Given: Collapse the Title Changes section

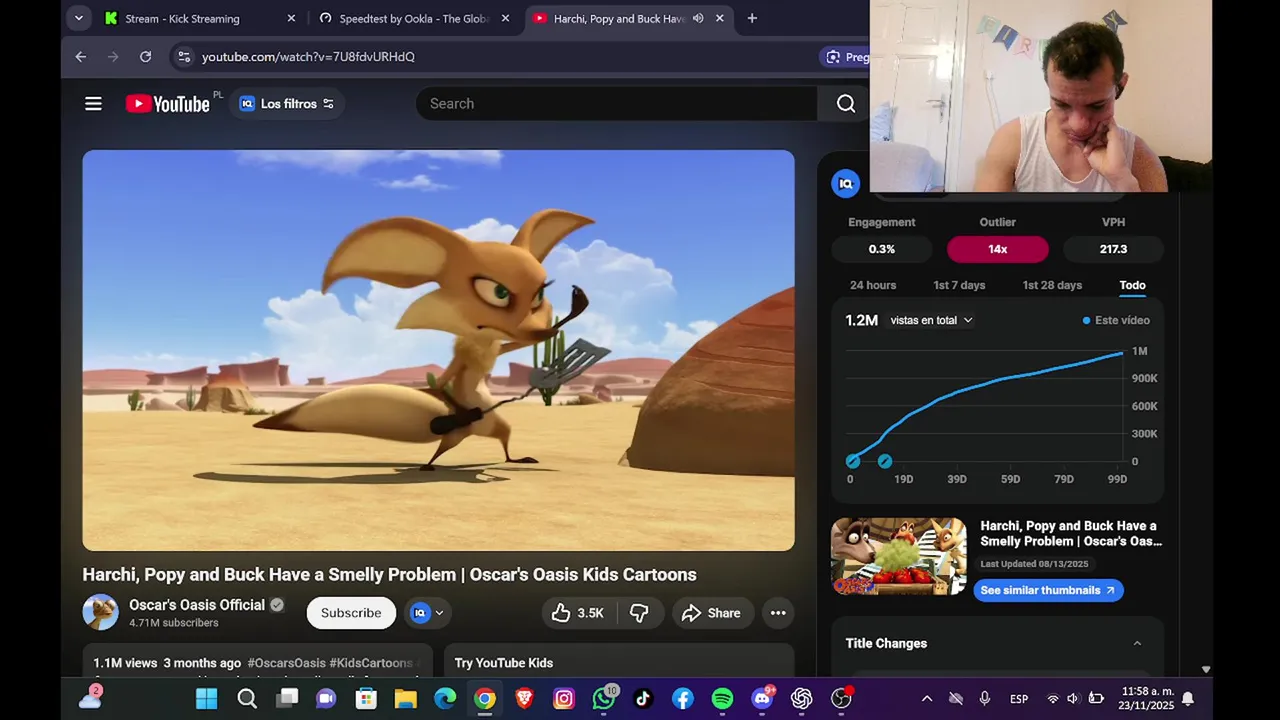Looking at the screenshot, I should click(1137, 643).
